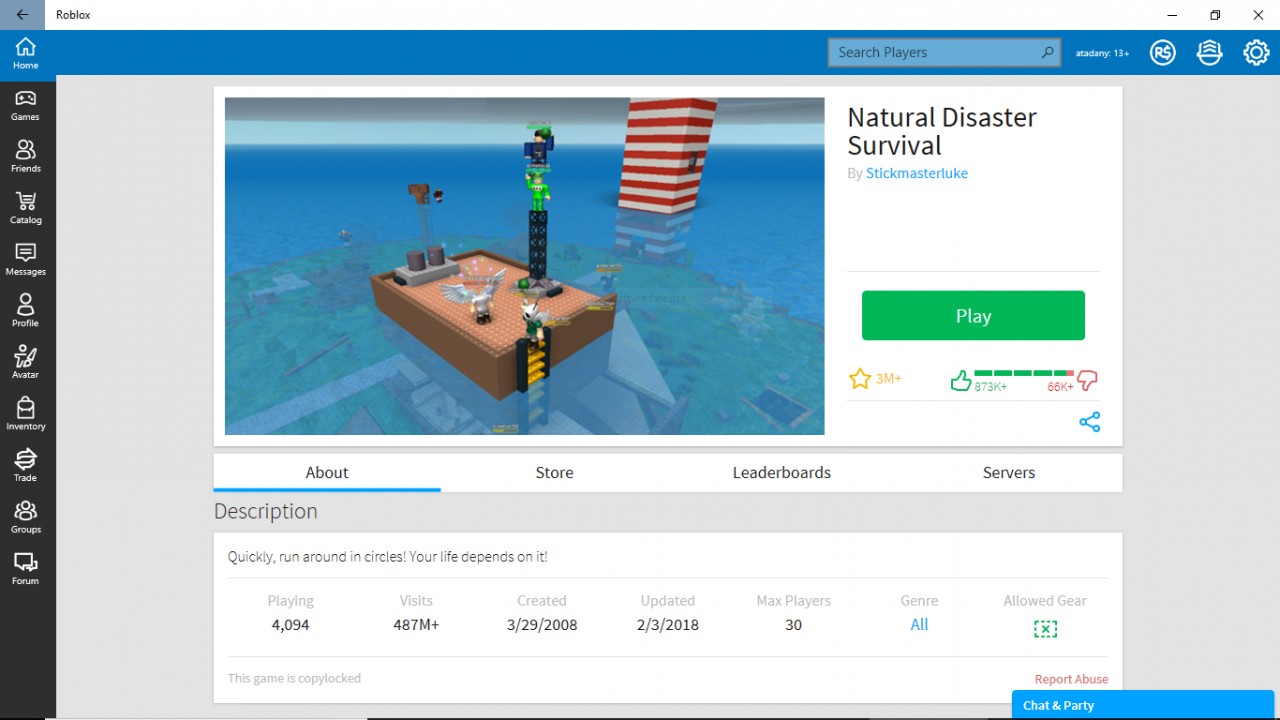Open the Friends section in sidebar

click(x=26, y=156)
